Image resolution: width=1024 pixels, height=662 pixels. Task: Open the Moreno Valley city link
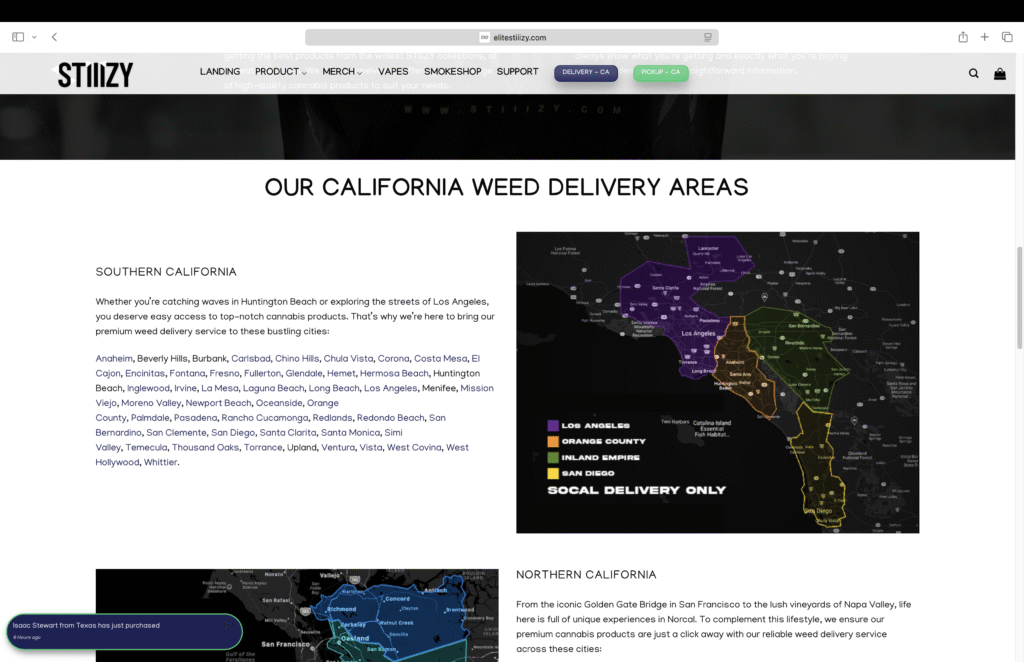coord(152,403)
